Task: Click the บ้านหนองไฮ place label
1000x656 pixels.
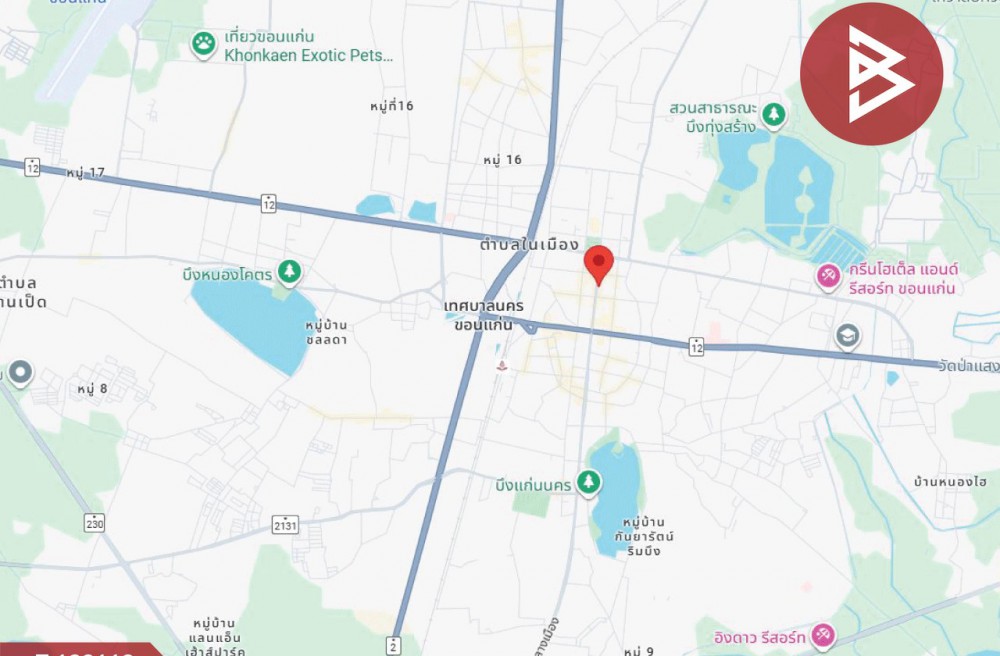Action: [x=950, y=481]
